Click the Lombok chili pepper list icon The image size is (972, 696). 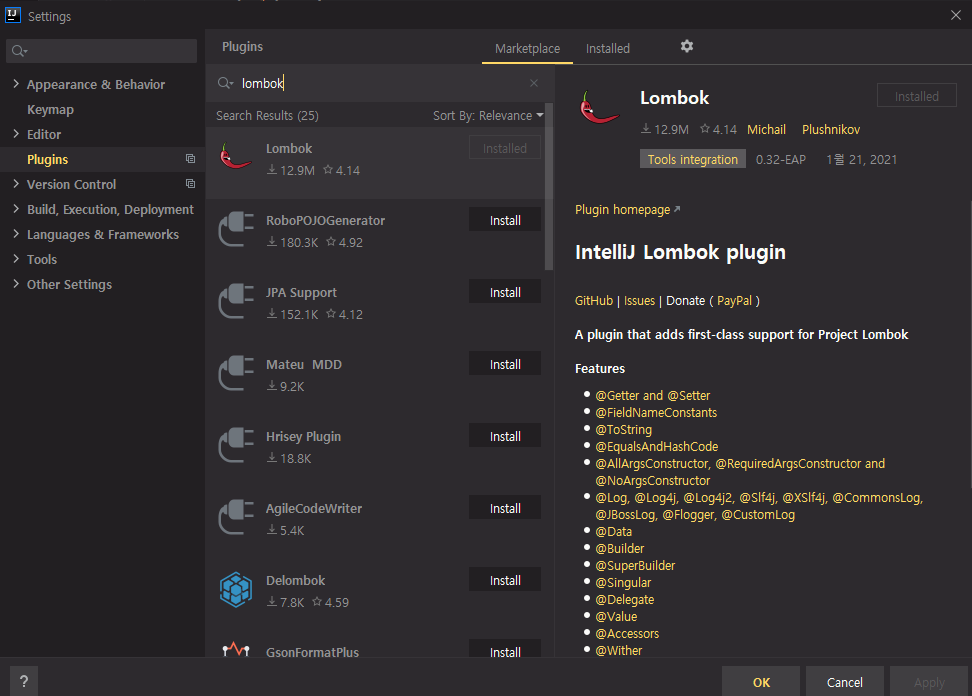click(236, 156)
